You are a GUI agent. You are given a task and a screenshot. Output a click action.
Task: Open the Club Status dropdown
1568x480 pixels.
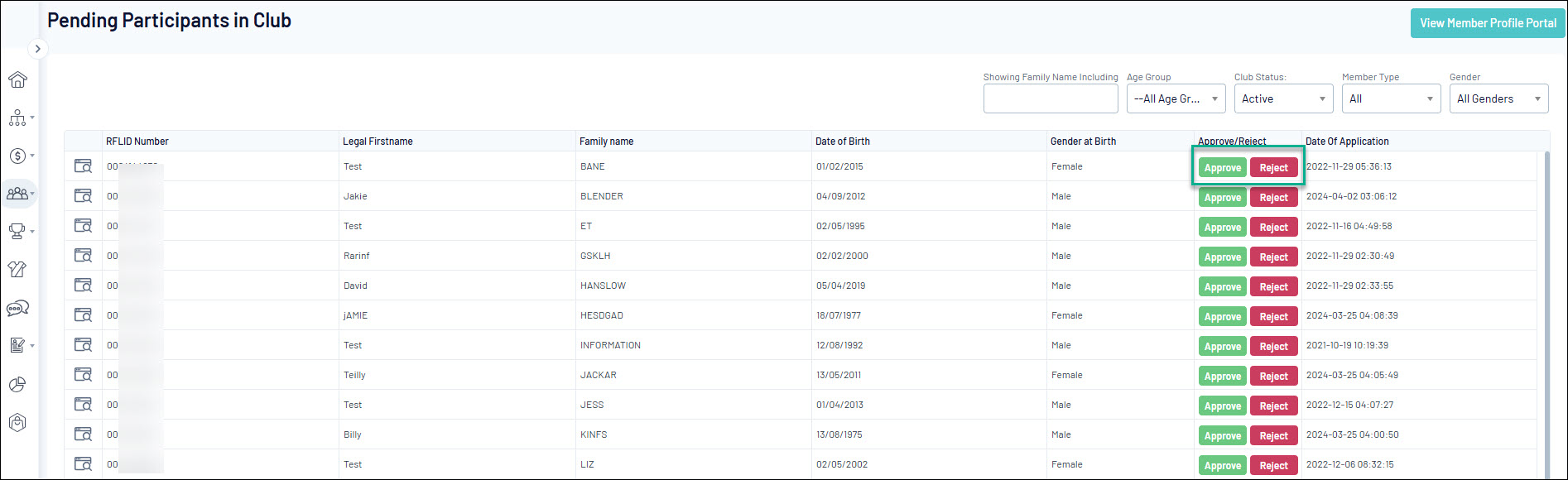coord(1284,98)
